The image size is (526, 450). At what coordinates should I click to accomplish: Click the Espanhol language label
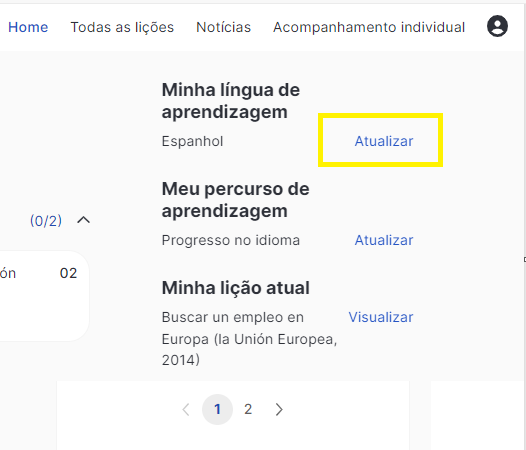point(193,141)
